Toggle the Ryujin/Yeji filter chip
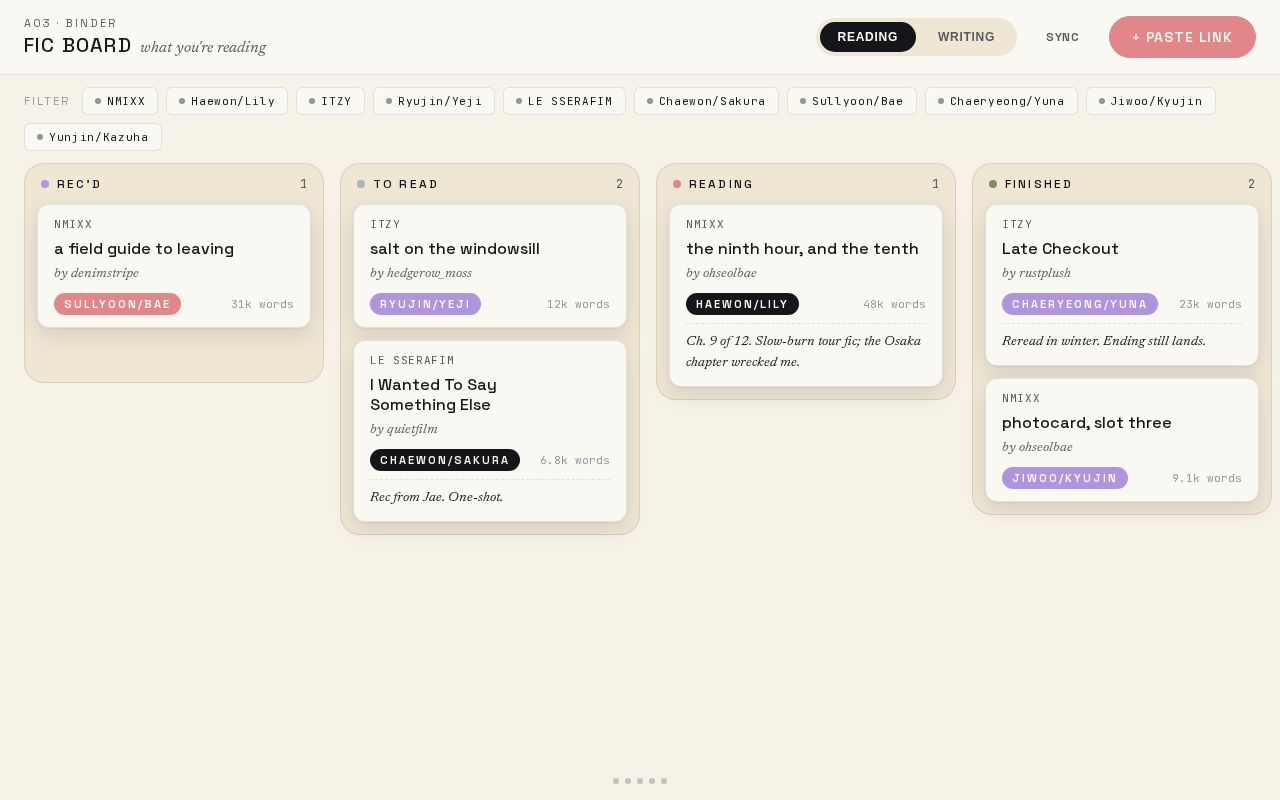The width and height of the screenshot is (1280, 800). pos(434,101)
